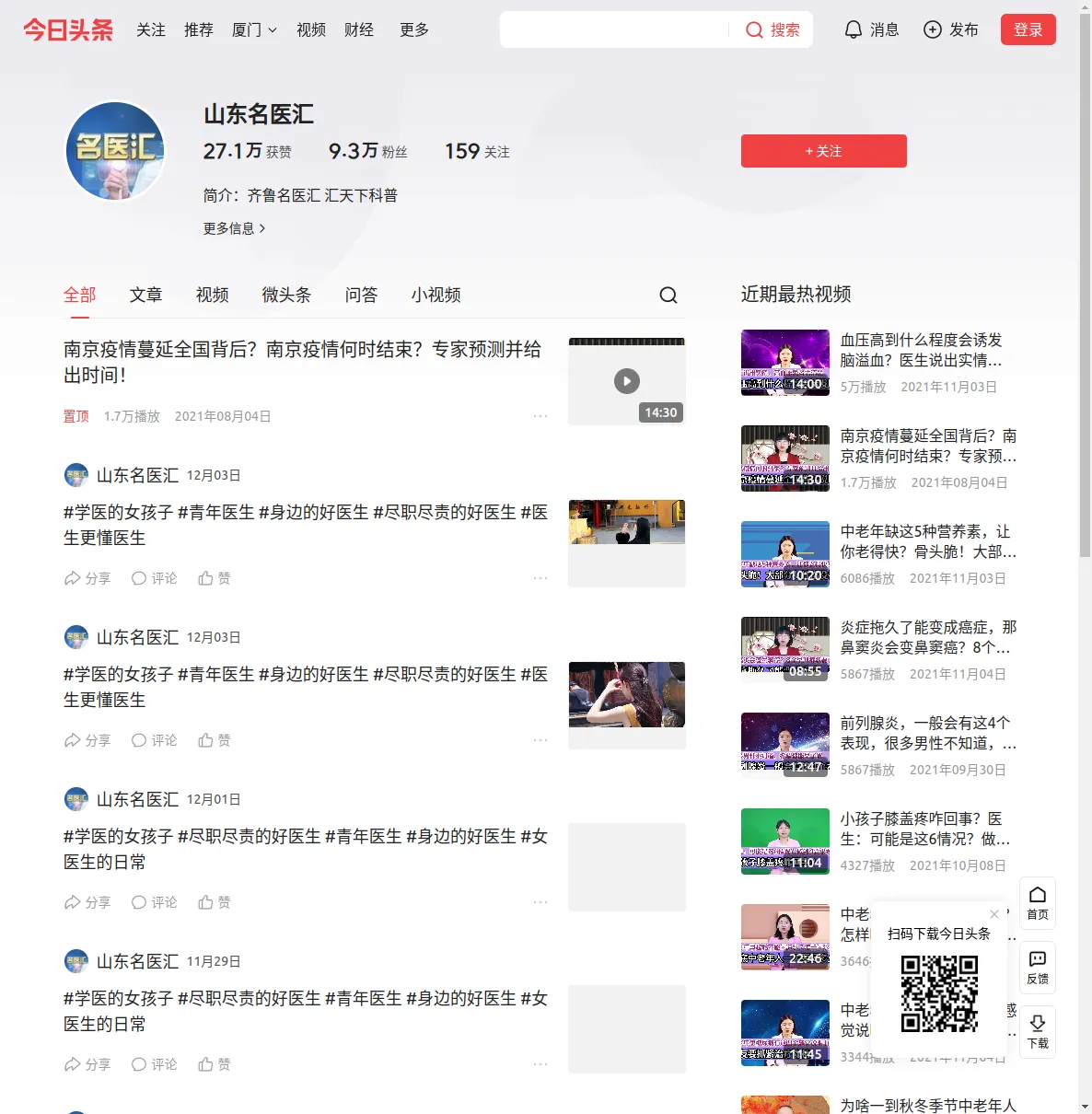Screen dimensions: 1092x1114
Task: Follow 山东名医汇 with +关注 button
Action: click(x=824, y=151)
